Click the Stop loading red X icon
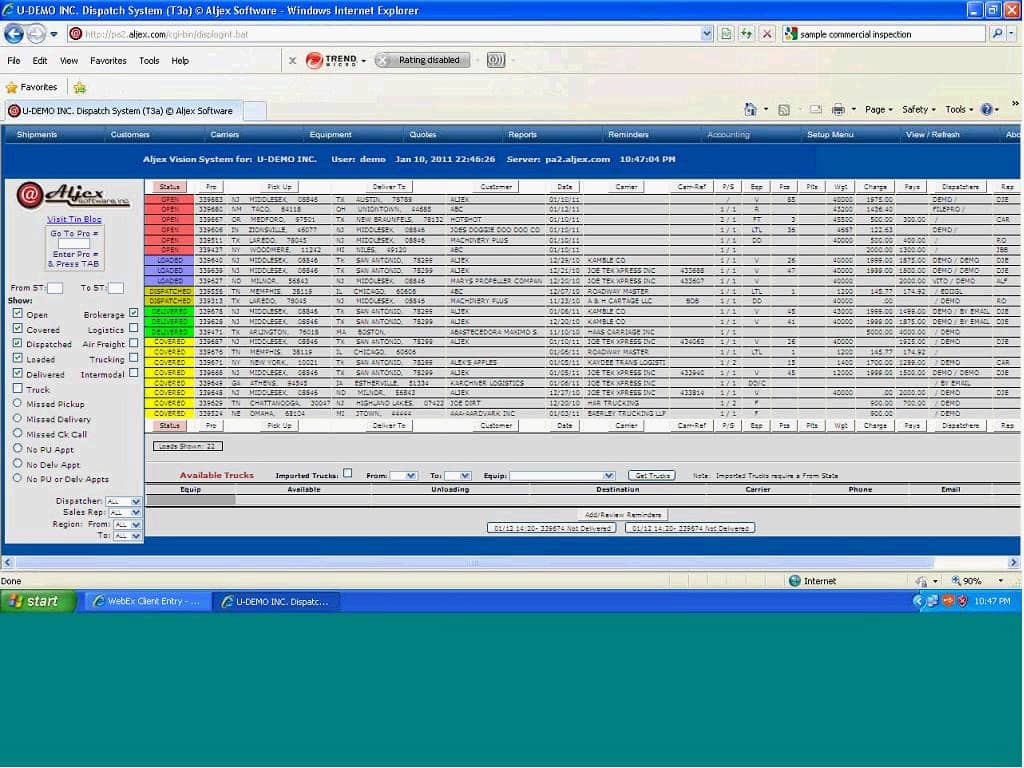This screenshot has height=768, width=1024. [x=767, y=34]
